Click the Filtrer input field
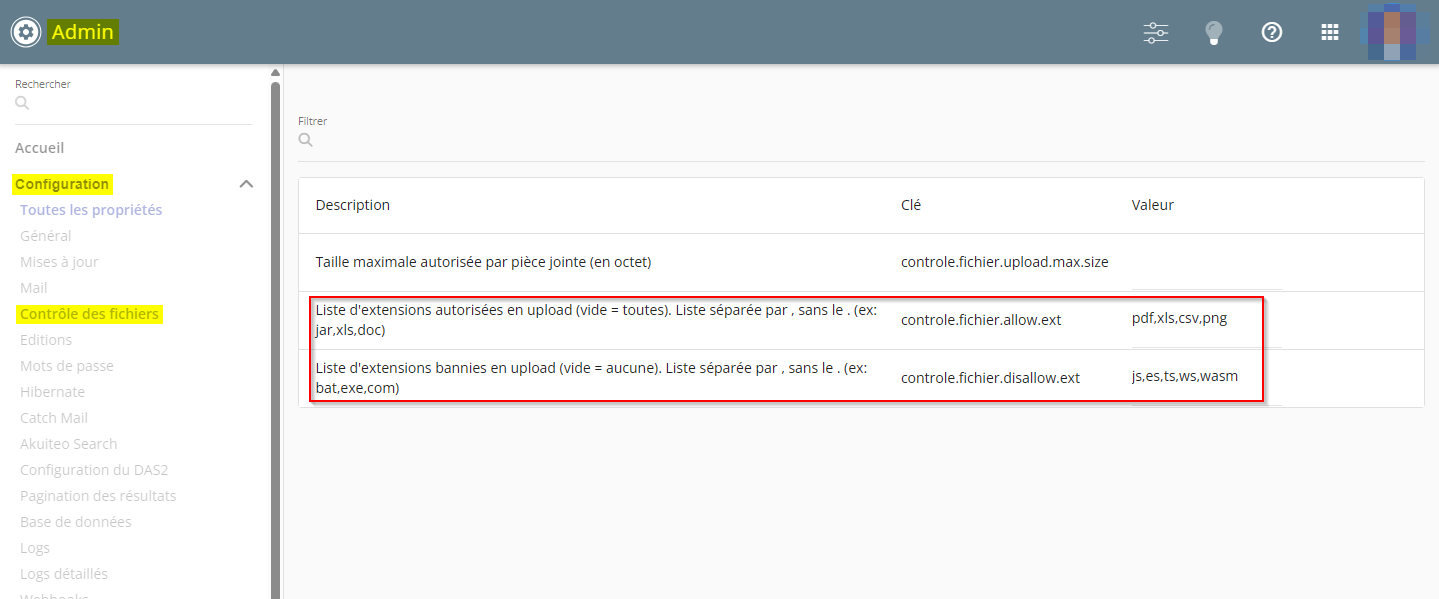This screenshot has width=1439, height=599. [860, 141]
